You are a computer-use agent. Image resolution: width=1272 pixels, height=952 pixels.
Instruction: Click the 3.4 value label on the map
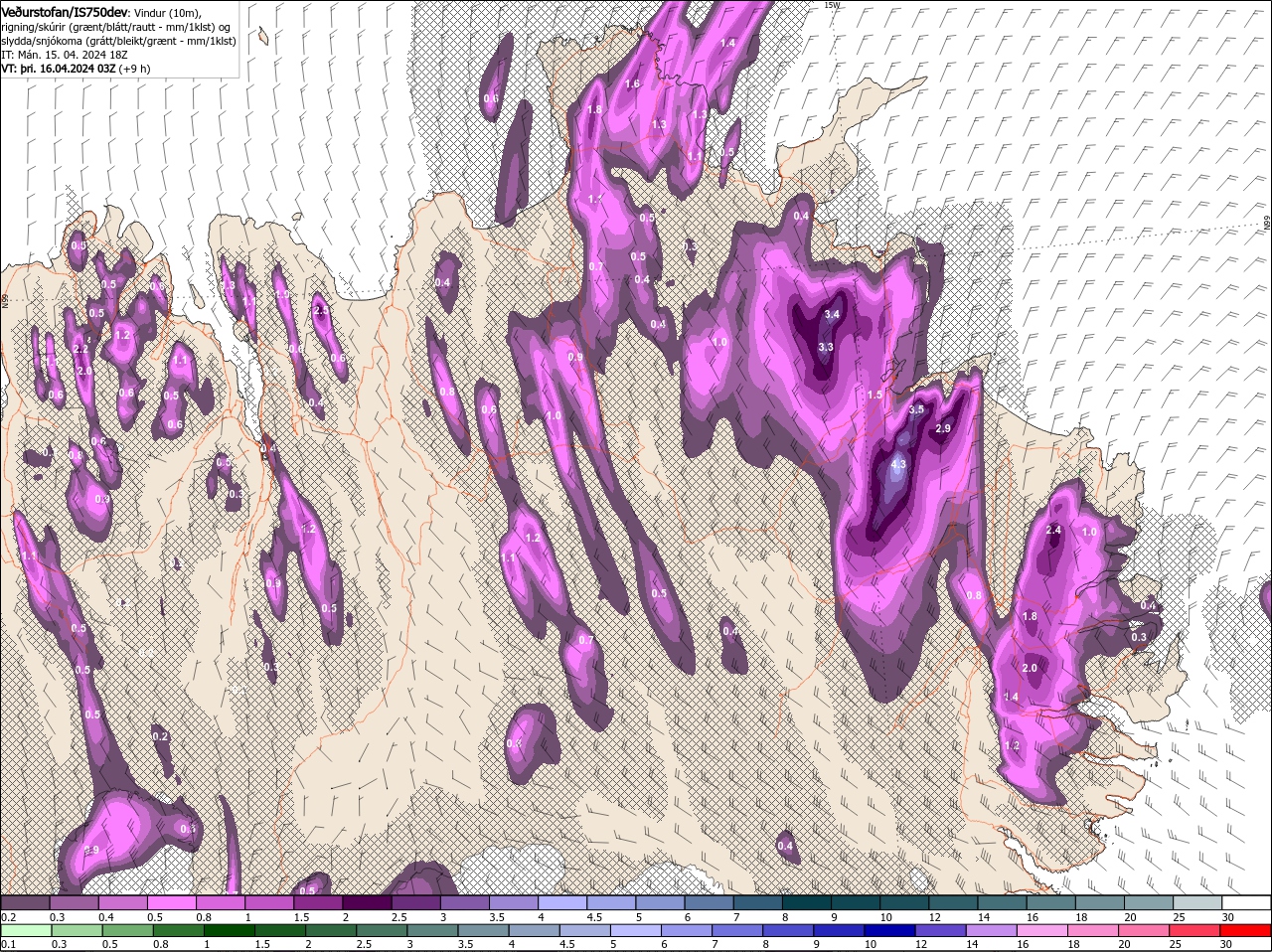pyautogui.click(x=833, y=315)
